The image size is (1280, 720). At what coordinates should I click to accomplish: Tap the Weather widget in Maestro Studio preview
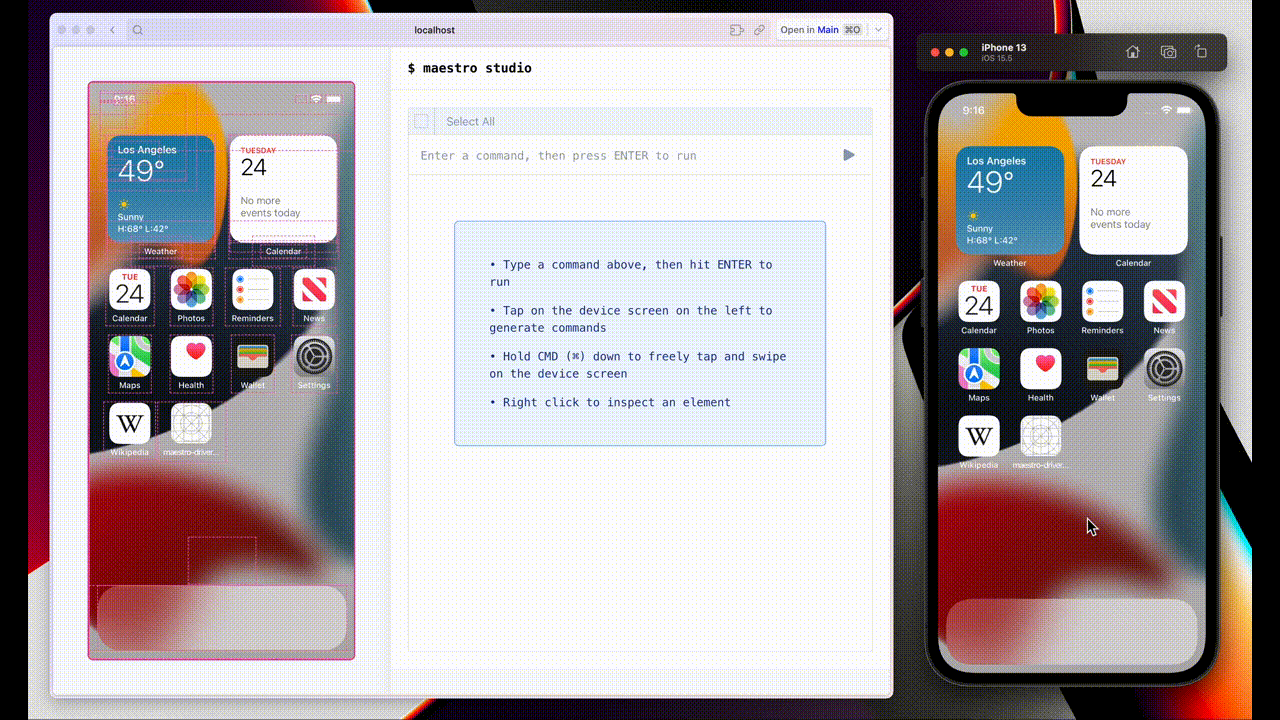coord(161,189)
